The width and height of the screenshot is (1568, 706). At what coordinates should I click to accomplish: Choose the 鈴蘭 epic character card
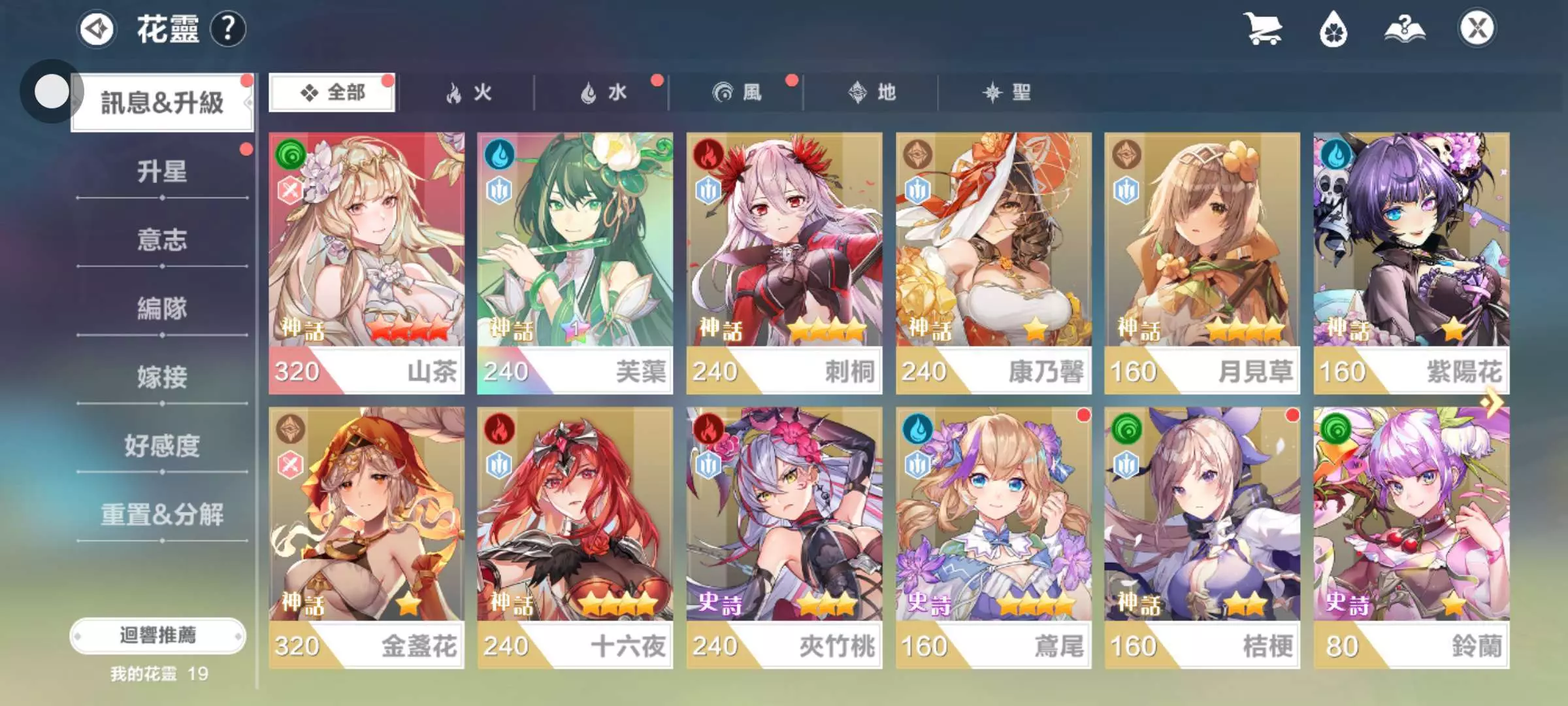coord(1411,538)
